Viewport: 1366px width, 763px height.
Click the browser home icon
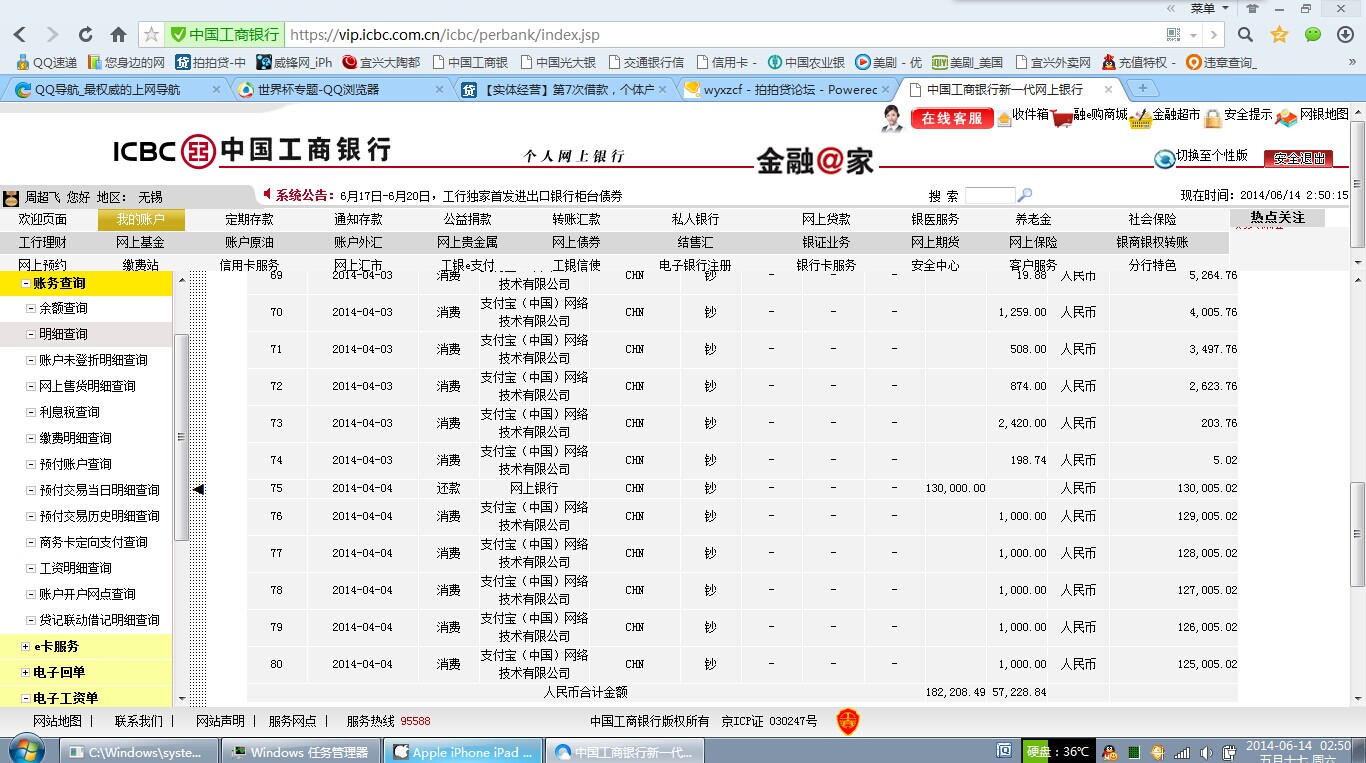[118, 35]
